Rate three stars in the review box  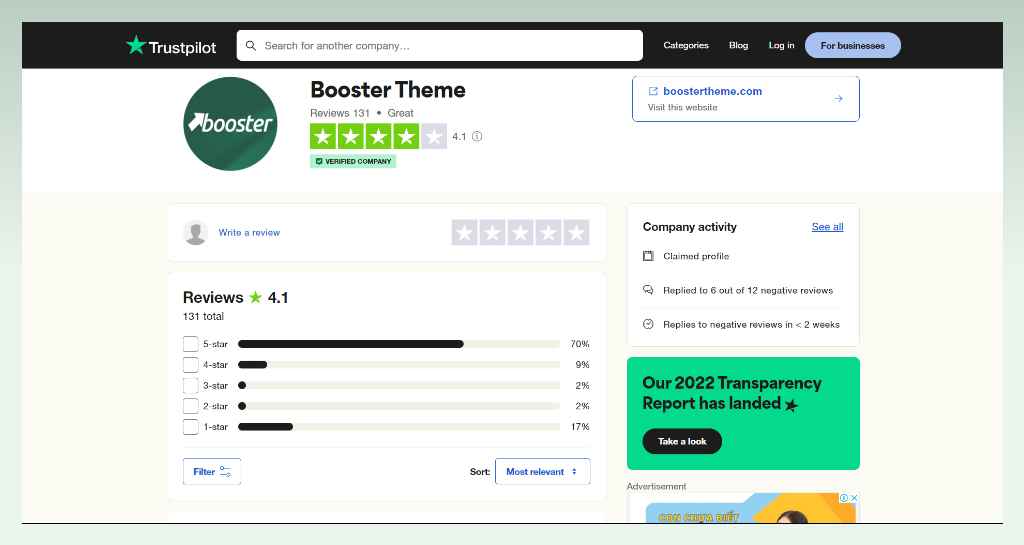520,232
